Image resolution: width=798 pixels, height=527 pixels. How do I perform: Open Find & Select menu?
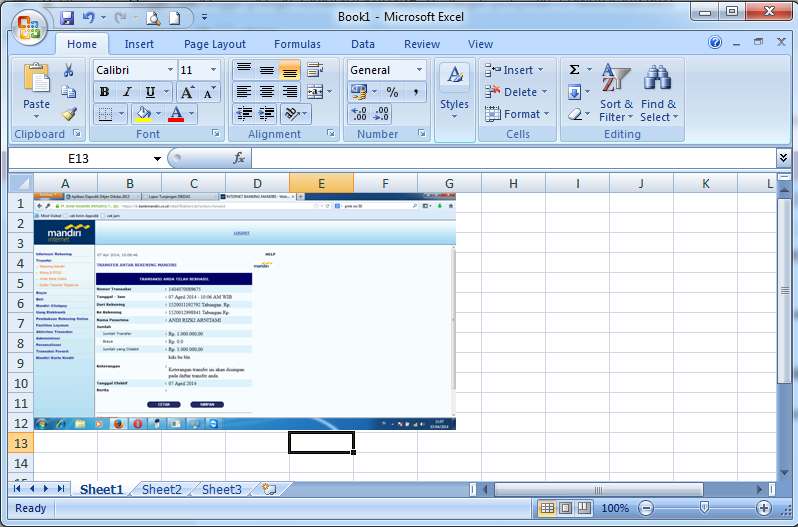pyautogui.click(x=659, y=93)
